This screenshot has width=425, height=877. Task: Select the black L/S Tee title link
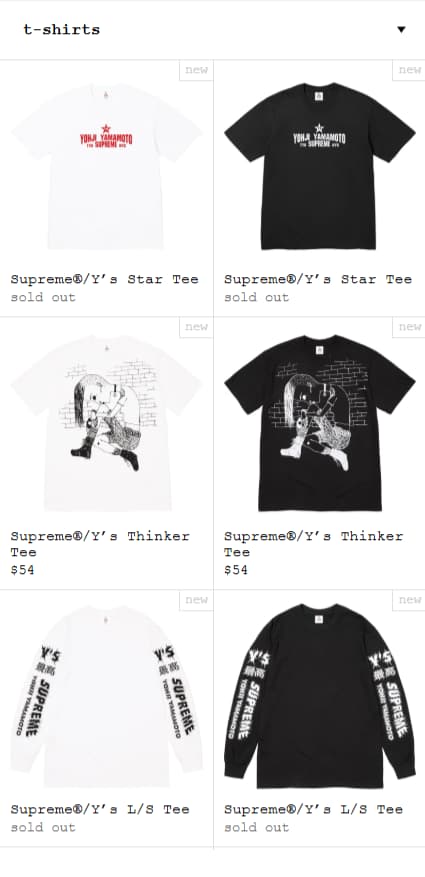point(314,809)
